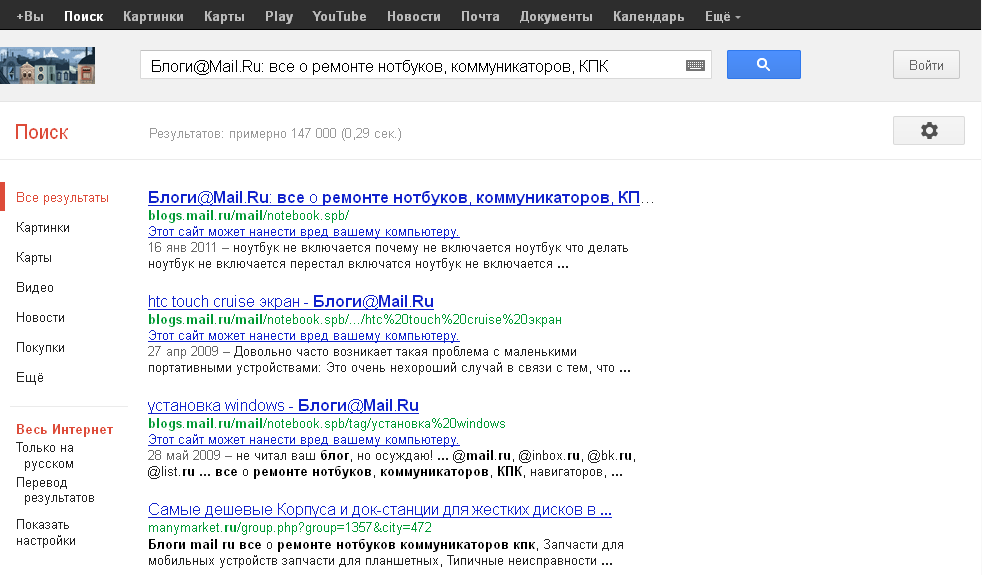Select Видео in the left sidebar
The image size is (982, 575).
click(35, 288)
